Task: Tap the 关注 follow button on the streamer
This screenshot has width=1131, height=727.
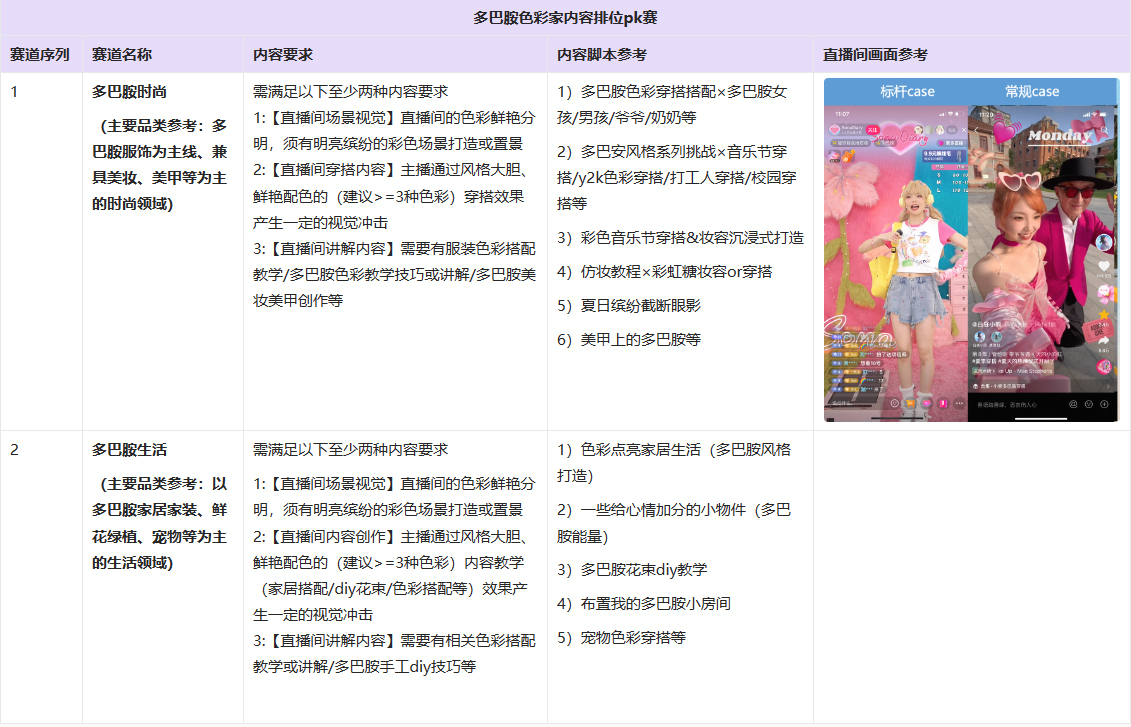Action: point(873,130)
